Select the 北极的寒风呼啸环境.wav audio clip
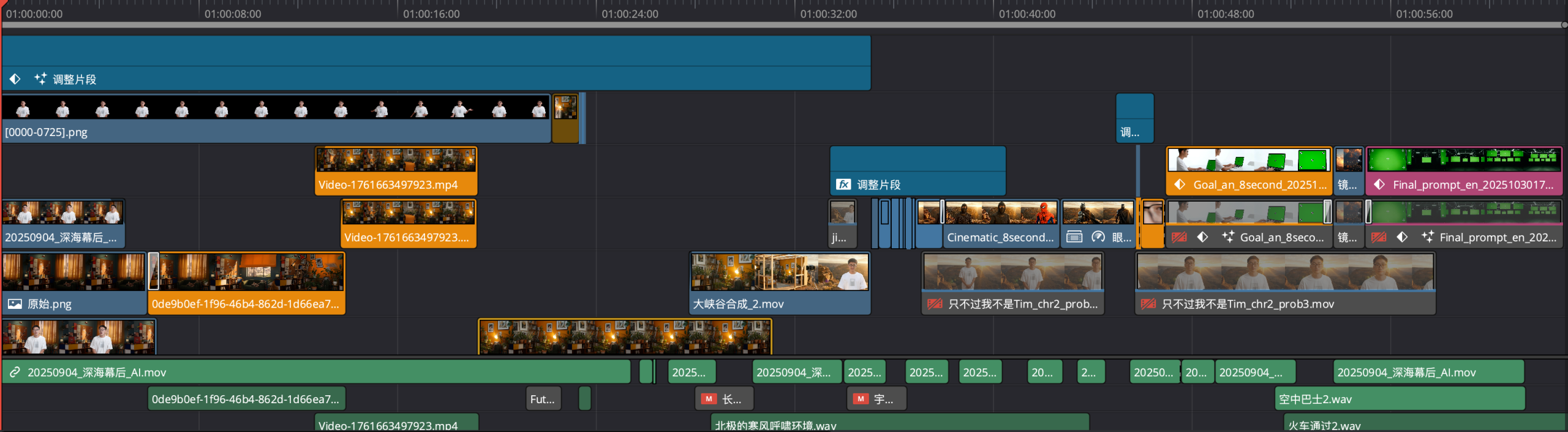This screenshot has height=432, width=1568. 899,424
